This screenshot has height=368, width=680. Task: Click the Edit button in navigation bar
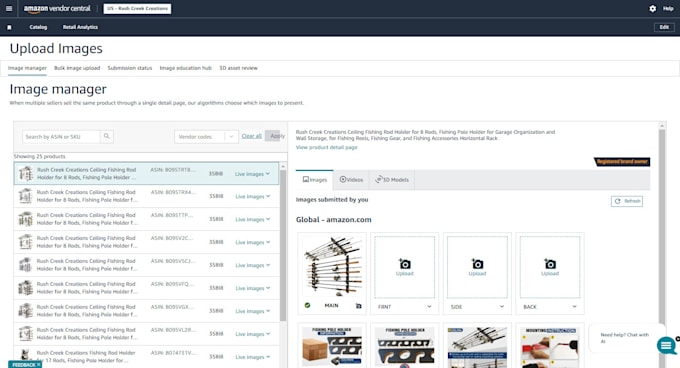[x=664, y=27]
